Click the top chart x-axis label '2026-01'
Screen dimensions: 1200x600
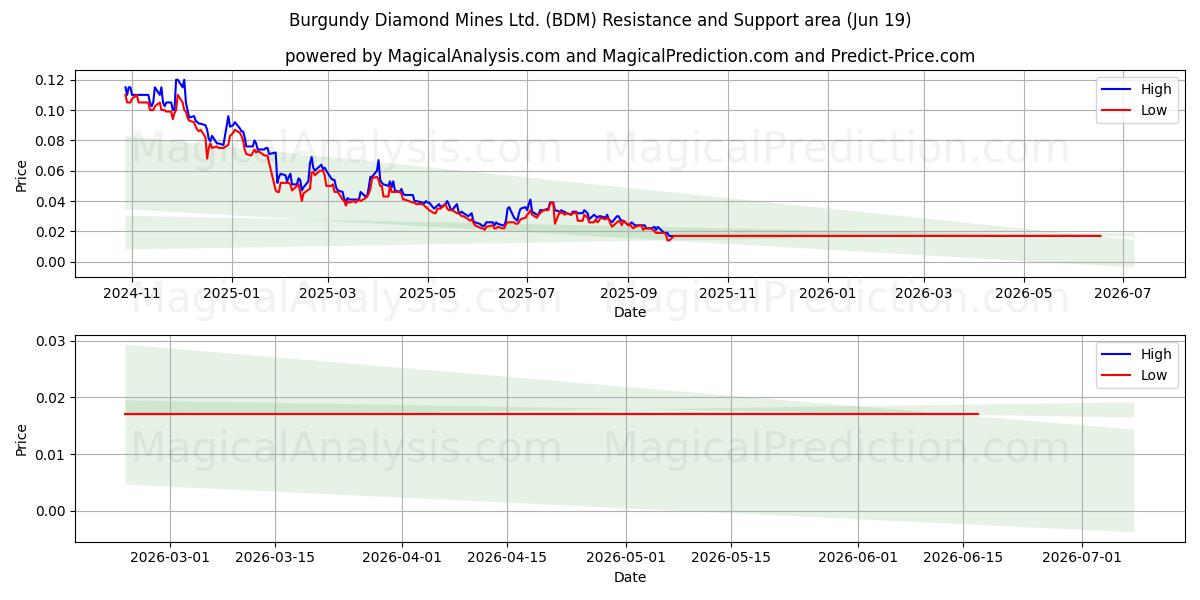pos(828,295)
